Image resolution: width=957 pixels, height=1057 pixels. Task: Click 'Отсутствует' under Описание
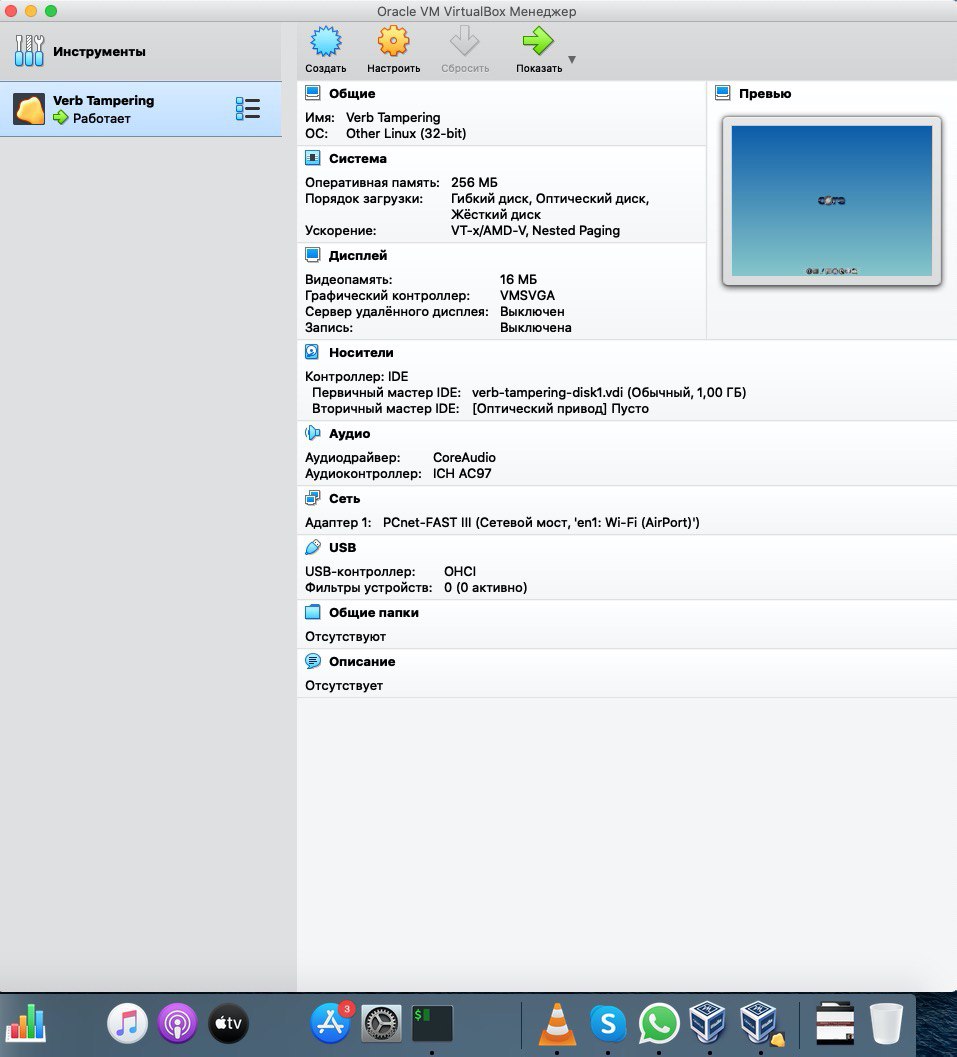[344, 686]
